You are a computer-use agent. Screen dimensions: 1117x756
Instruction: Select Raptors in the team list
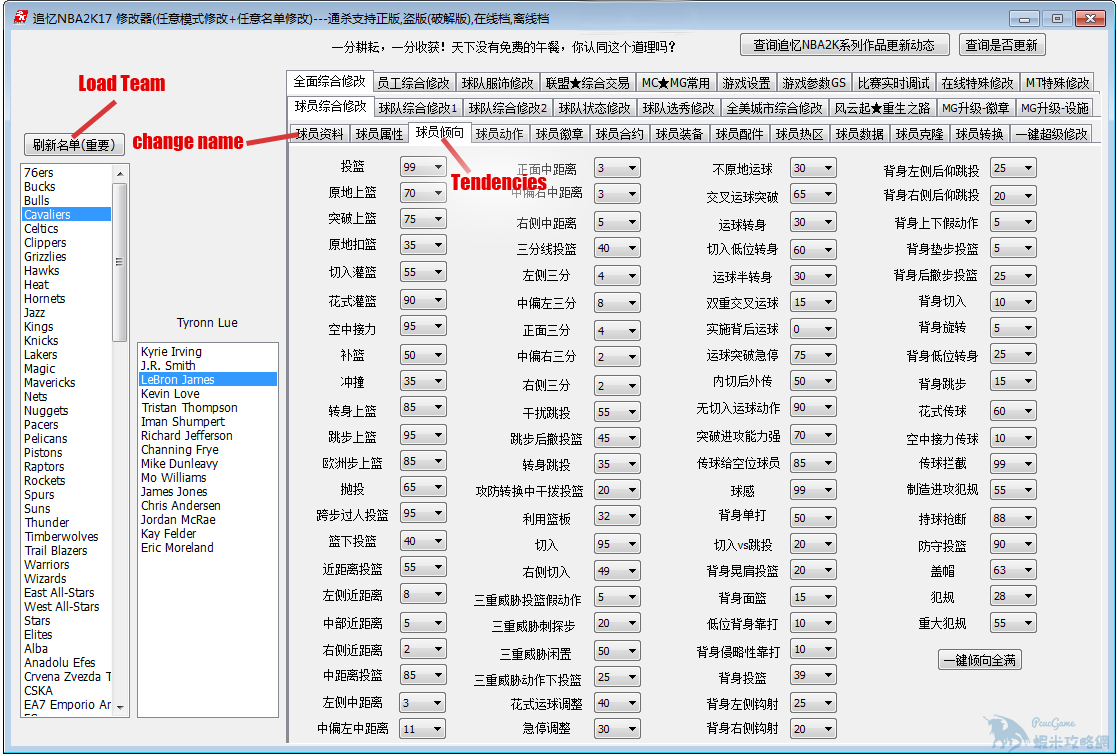67,467
